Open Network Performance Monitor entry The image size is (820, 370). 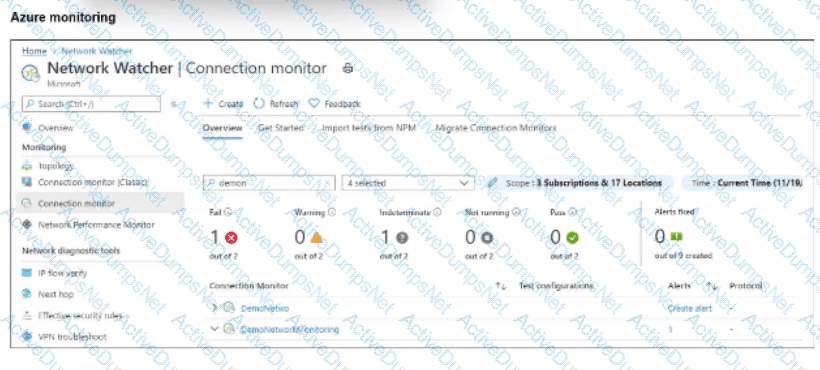pyautogui.click(x=88, y=225)
